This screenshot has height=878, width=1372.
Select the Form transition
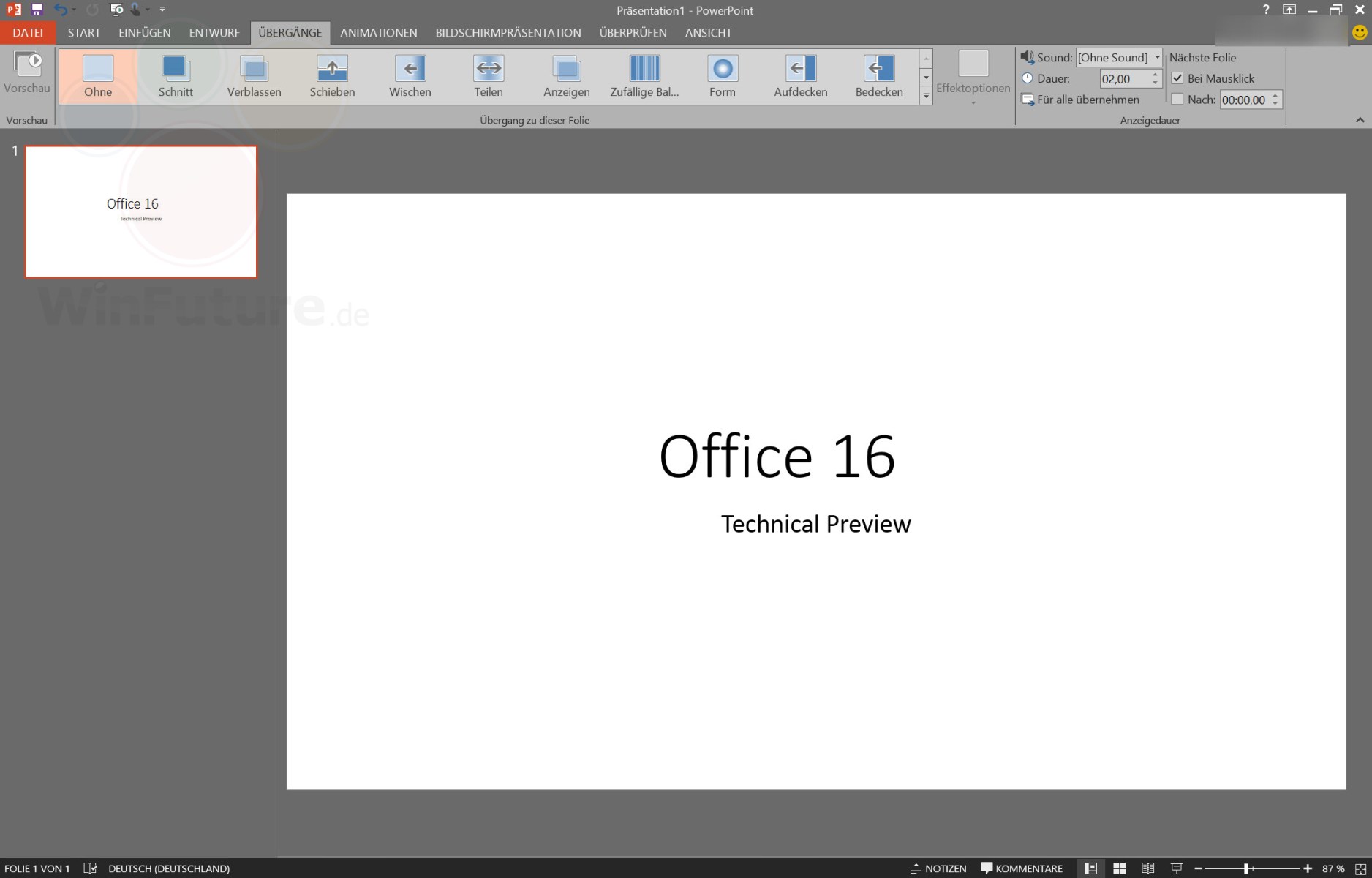click(723, 76)
